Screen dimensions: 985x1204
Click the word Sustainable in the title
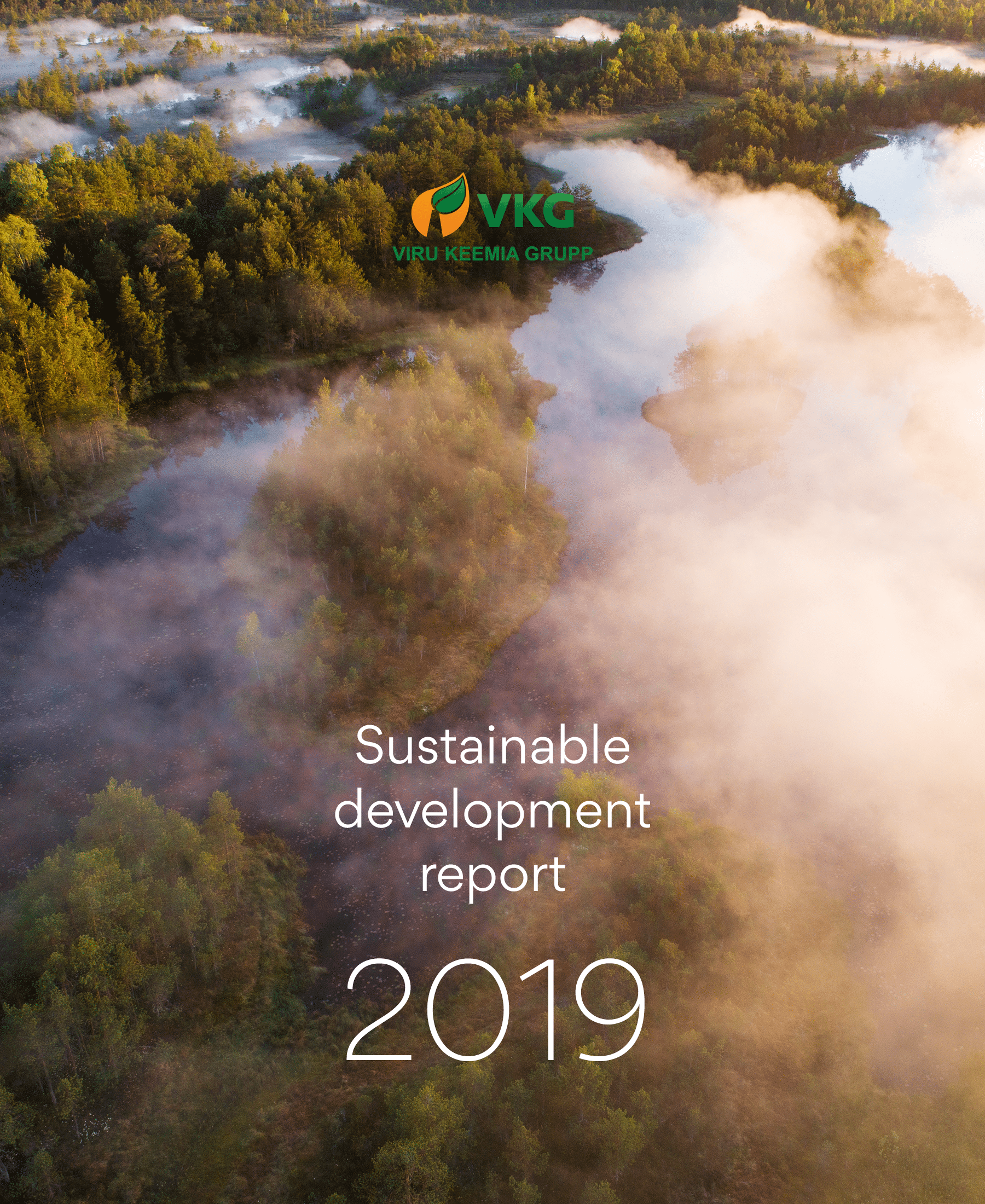493,745
